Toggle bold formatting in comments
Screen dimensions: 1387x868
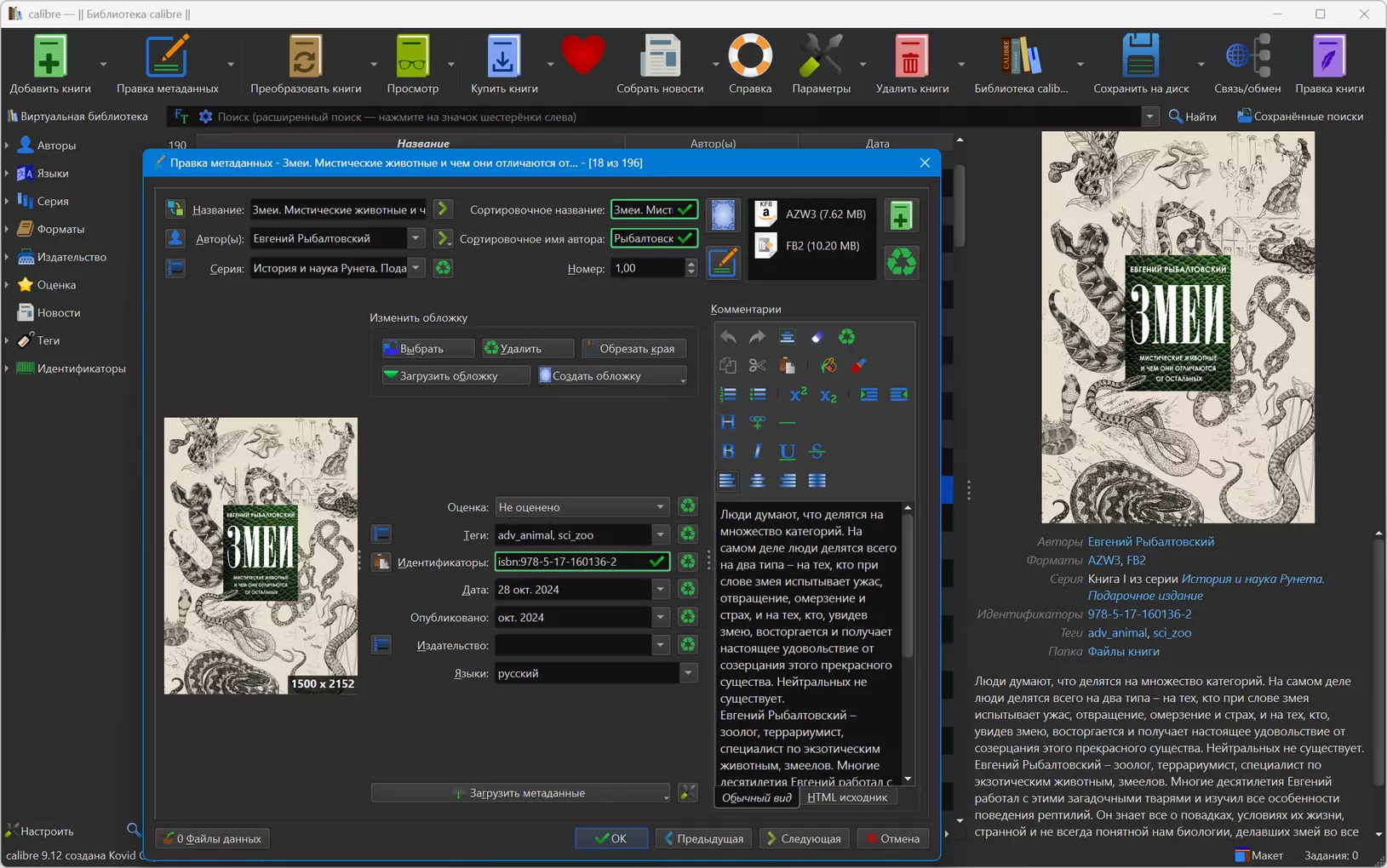728,452
